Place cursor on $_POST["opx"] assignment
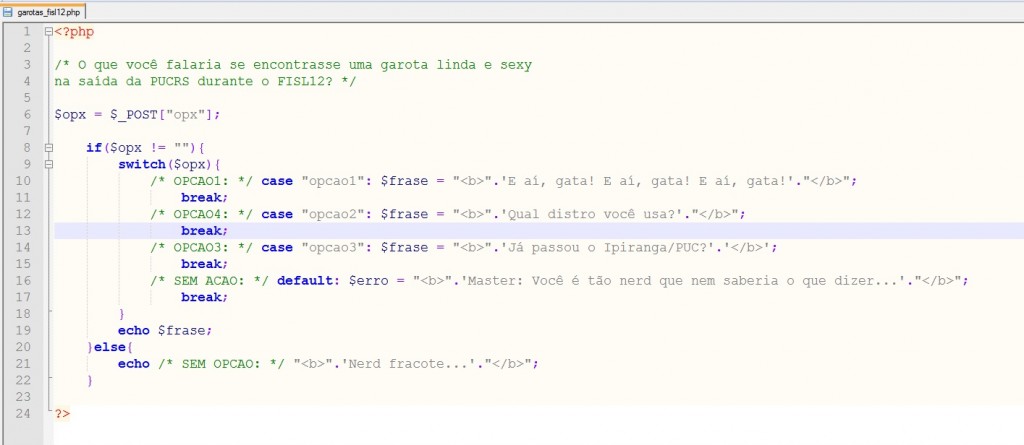1024x445 pixels. click(138, 114)
